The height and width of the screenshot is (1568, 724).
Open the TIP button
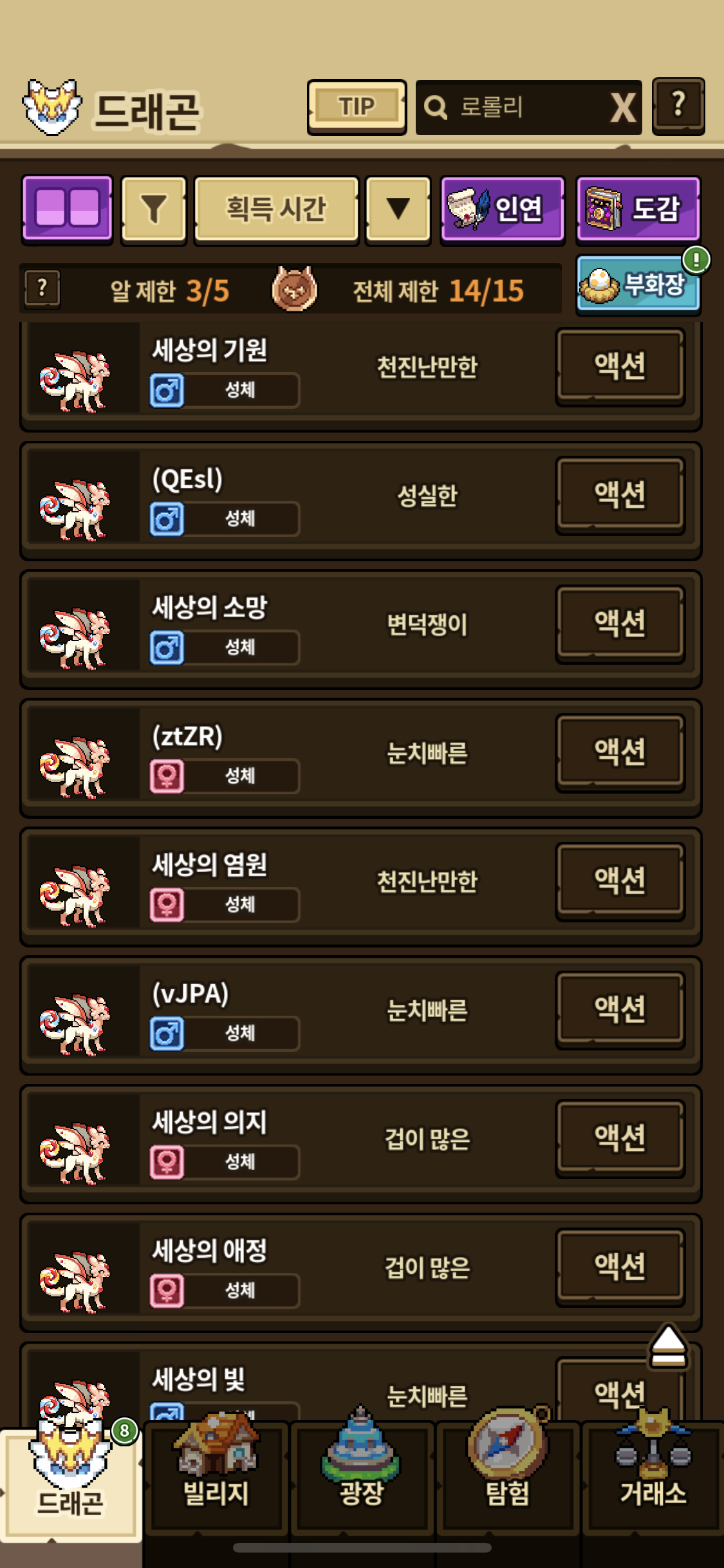point(357,107)
